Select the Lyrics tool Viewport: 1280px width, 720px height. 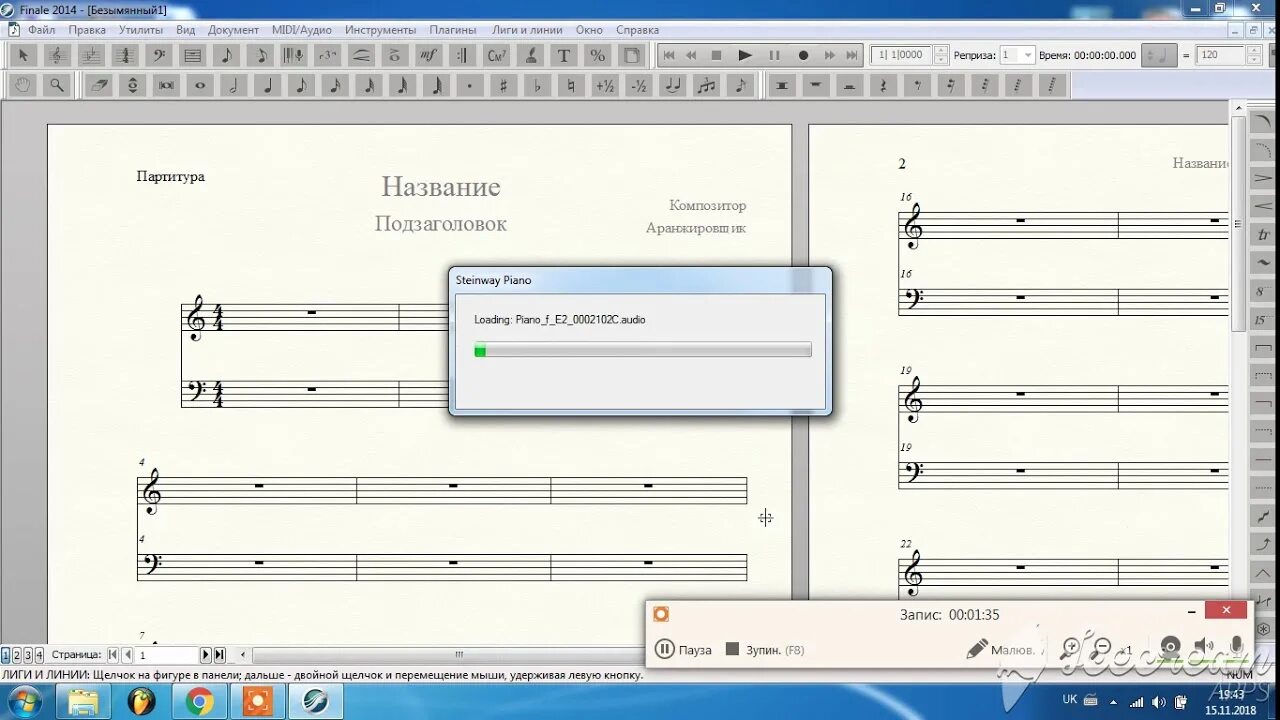(531, 55)
